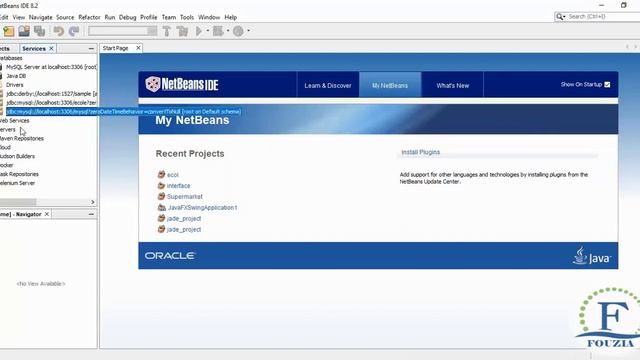The image size is (640, 360).
Task: Close the Services tab
Action: tap(51, 49)
